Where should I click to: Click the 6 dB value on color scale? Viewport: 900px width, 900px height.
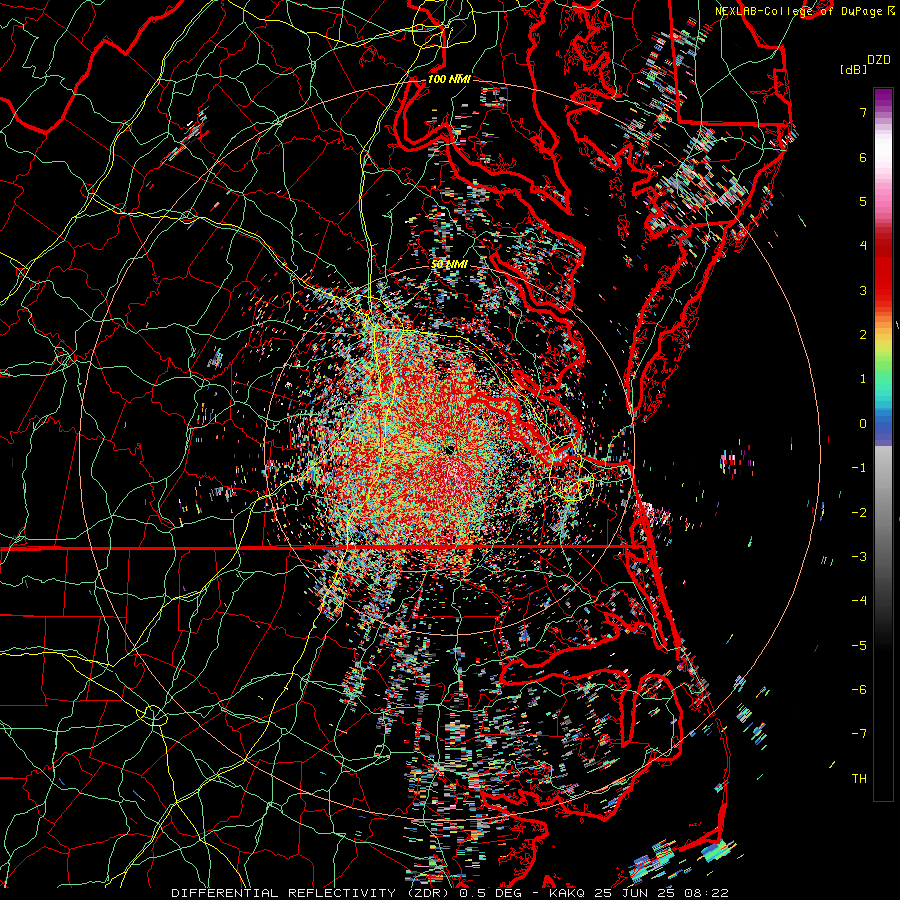click(x=863, y=157)
